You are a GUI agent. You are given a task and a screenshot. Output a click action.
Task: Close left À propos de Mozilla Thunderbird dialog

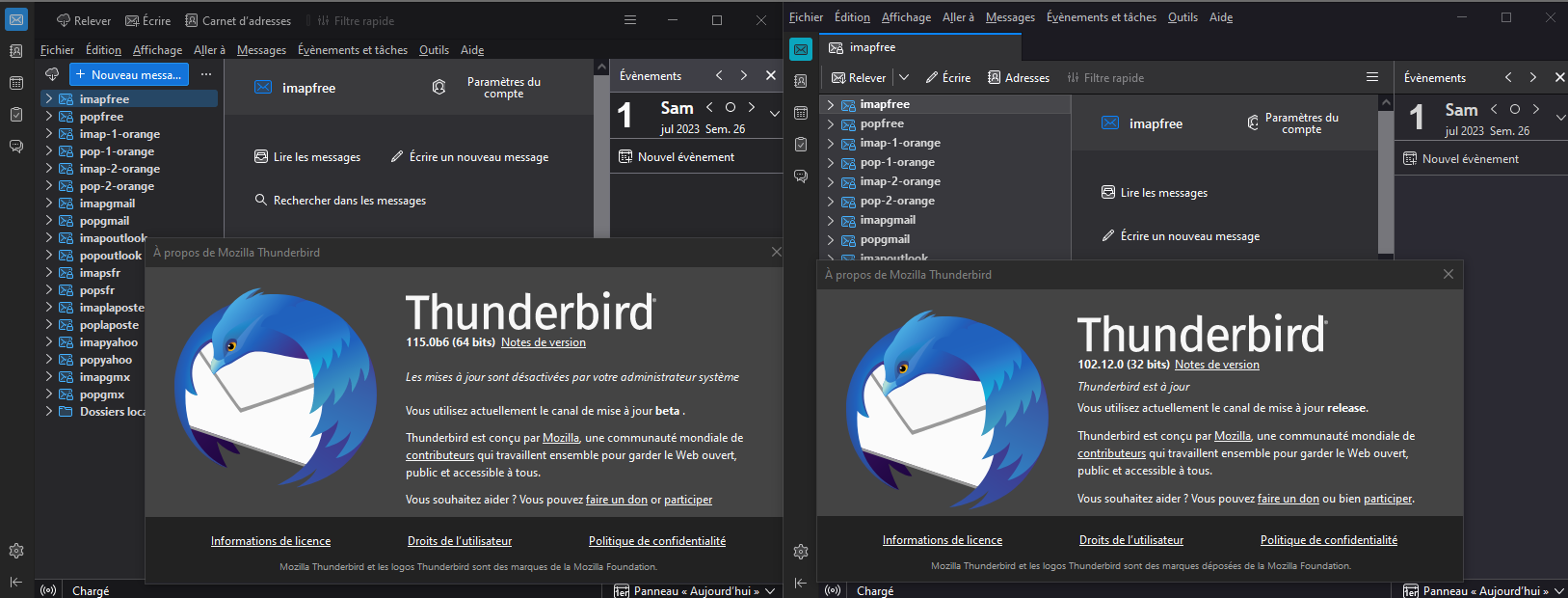tap(777, 252)
